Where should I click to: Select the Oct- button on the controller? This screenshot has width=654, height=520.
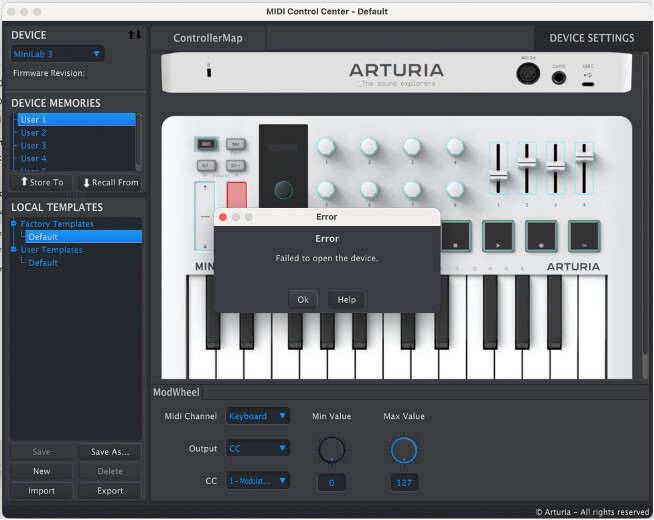coord(206,166)
